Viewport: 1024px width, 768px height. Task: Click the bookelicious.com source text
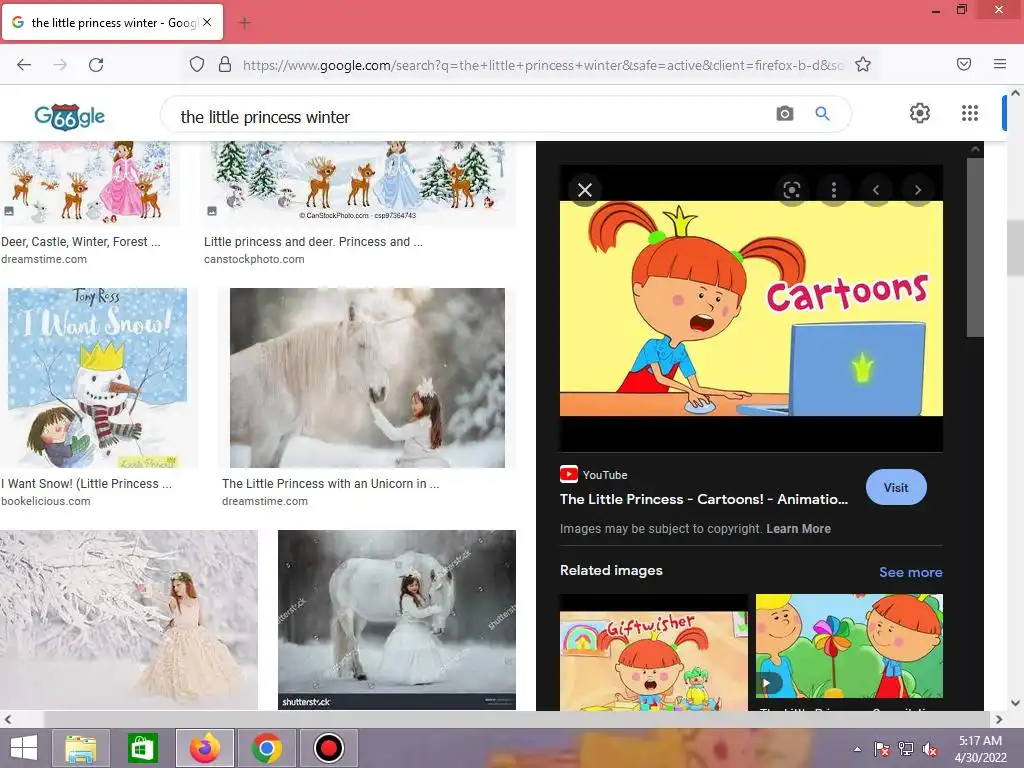[x=46, y=502]
